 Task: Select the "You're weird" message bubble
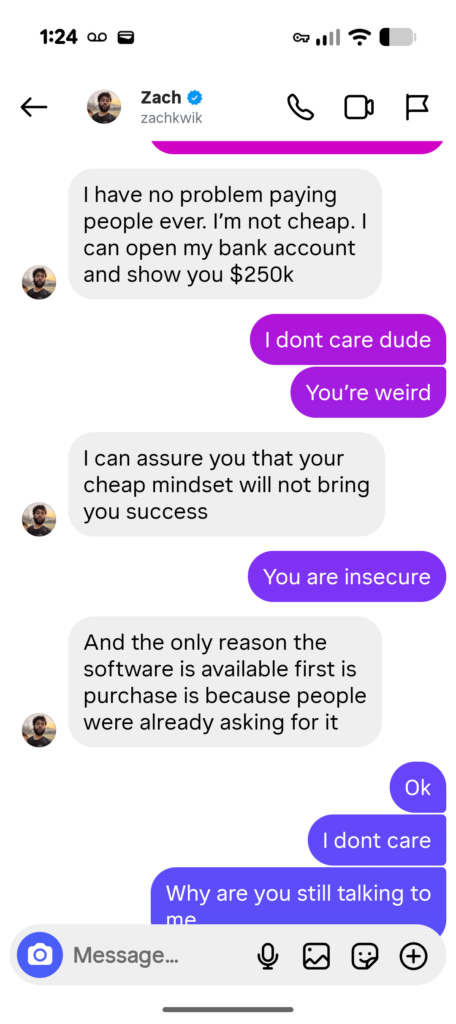(368, 392)
